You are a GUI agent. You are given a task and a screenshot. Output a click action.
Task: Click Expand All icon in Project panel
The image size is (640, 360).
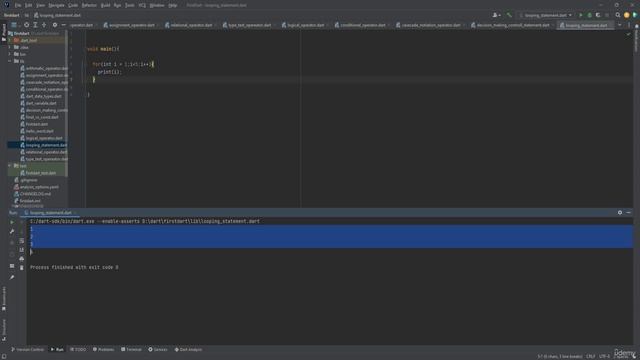tap(36, 25)
